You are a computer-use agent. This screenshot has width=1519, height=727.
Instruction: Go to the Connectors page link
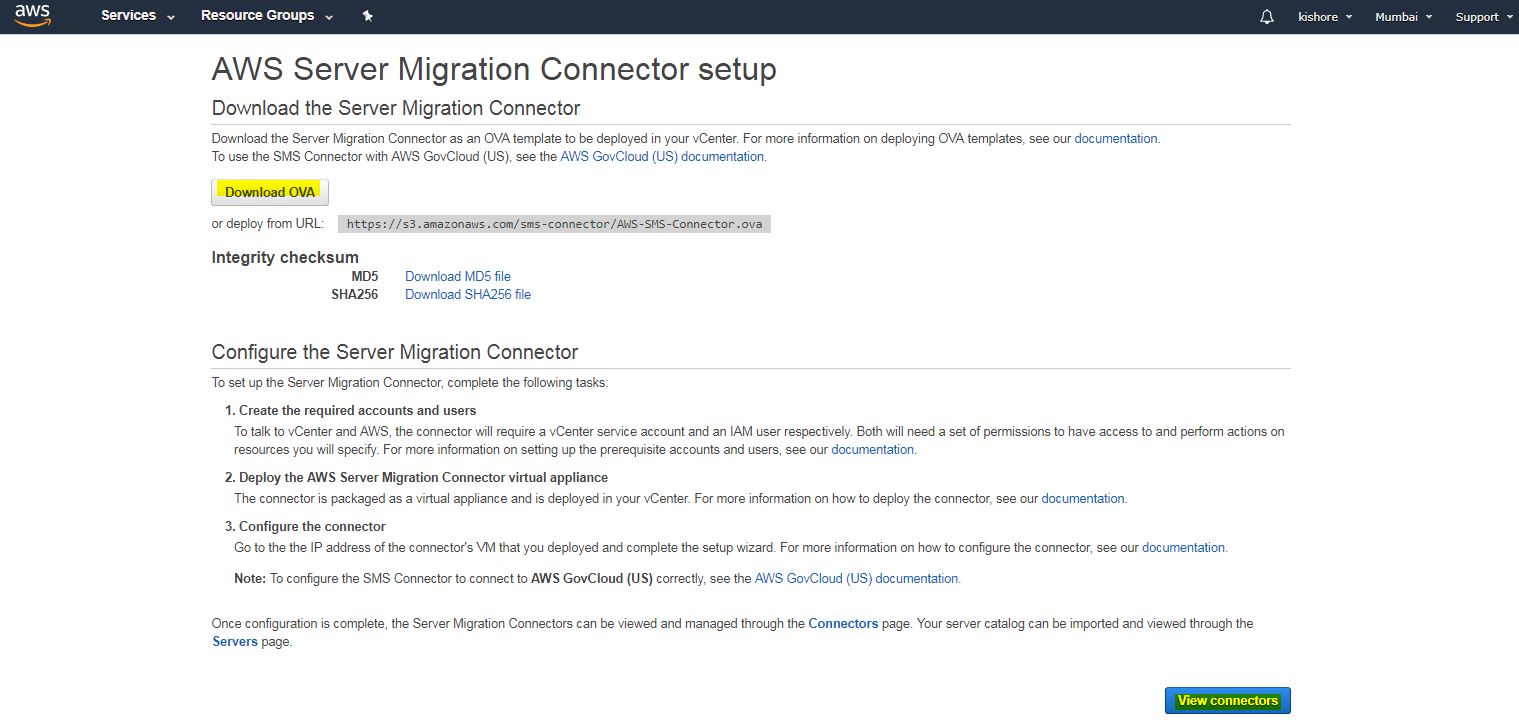(843, 623)
